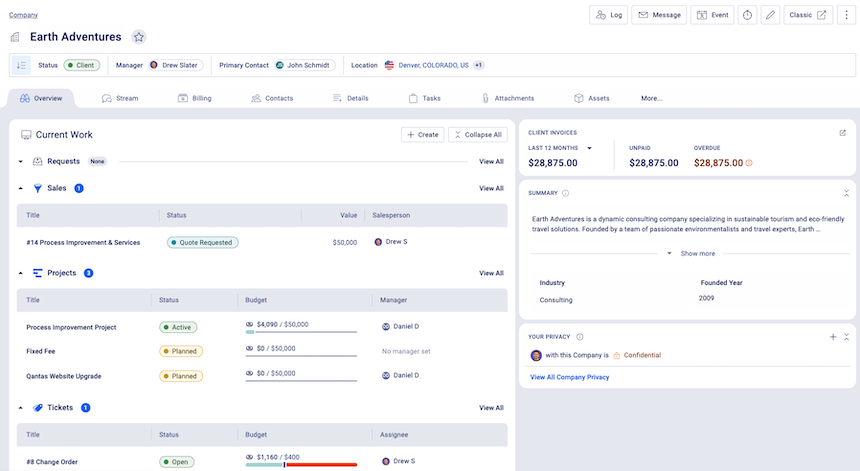Image resolution: width=860 pixels, height=471 pixels.
Task: Click the Event button
Action: pos(712,15)
